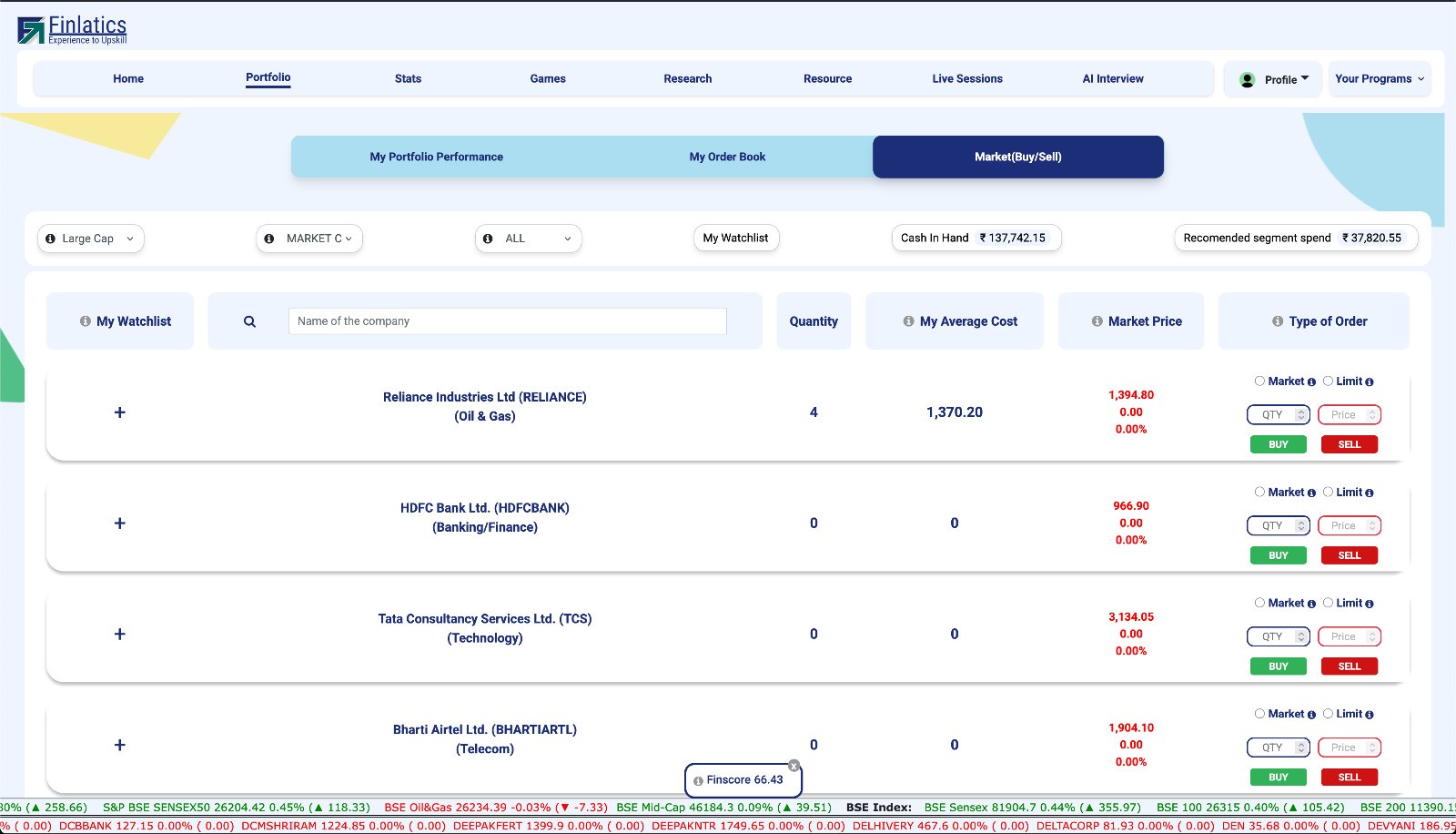Select Market order radio for Reliance

pyautogui.click(x=1259, y=381)
